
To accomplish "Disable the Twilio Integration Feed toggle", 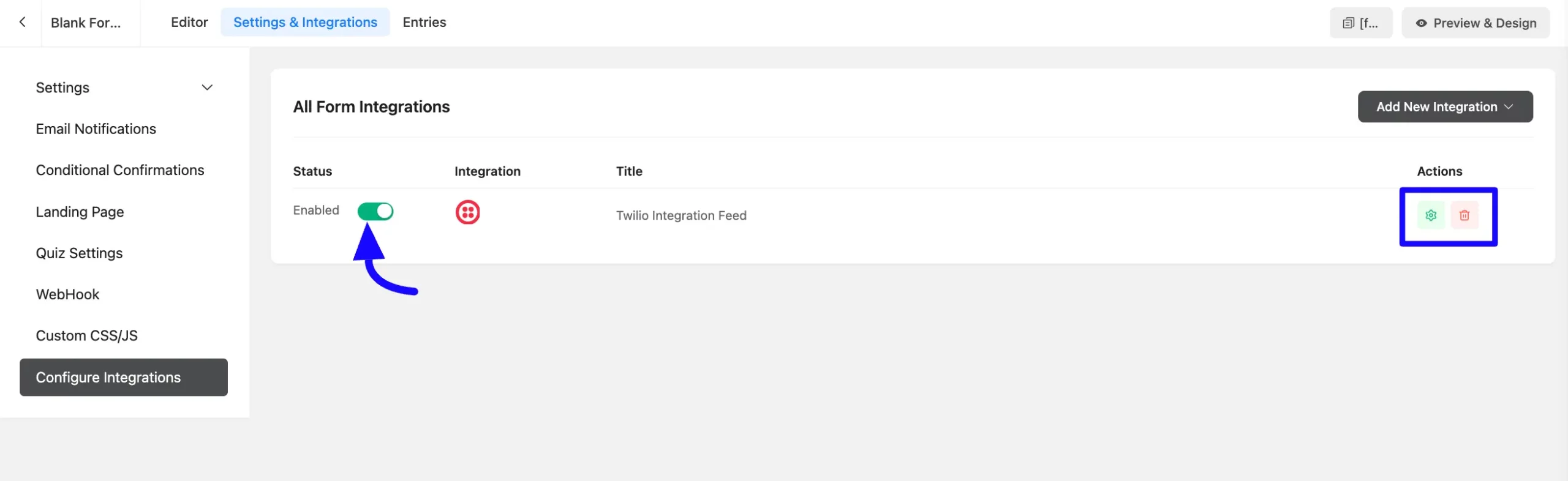I will pyautogui.click(x=375, y=211).
